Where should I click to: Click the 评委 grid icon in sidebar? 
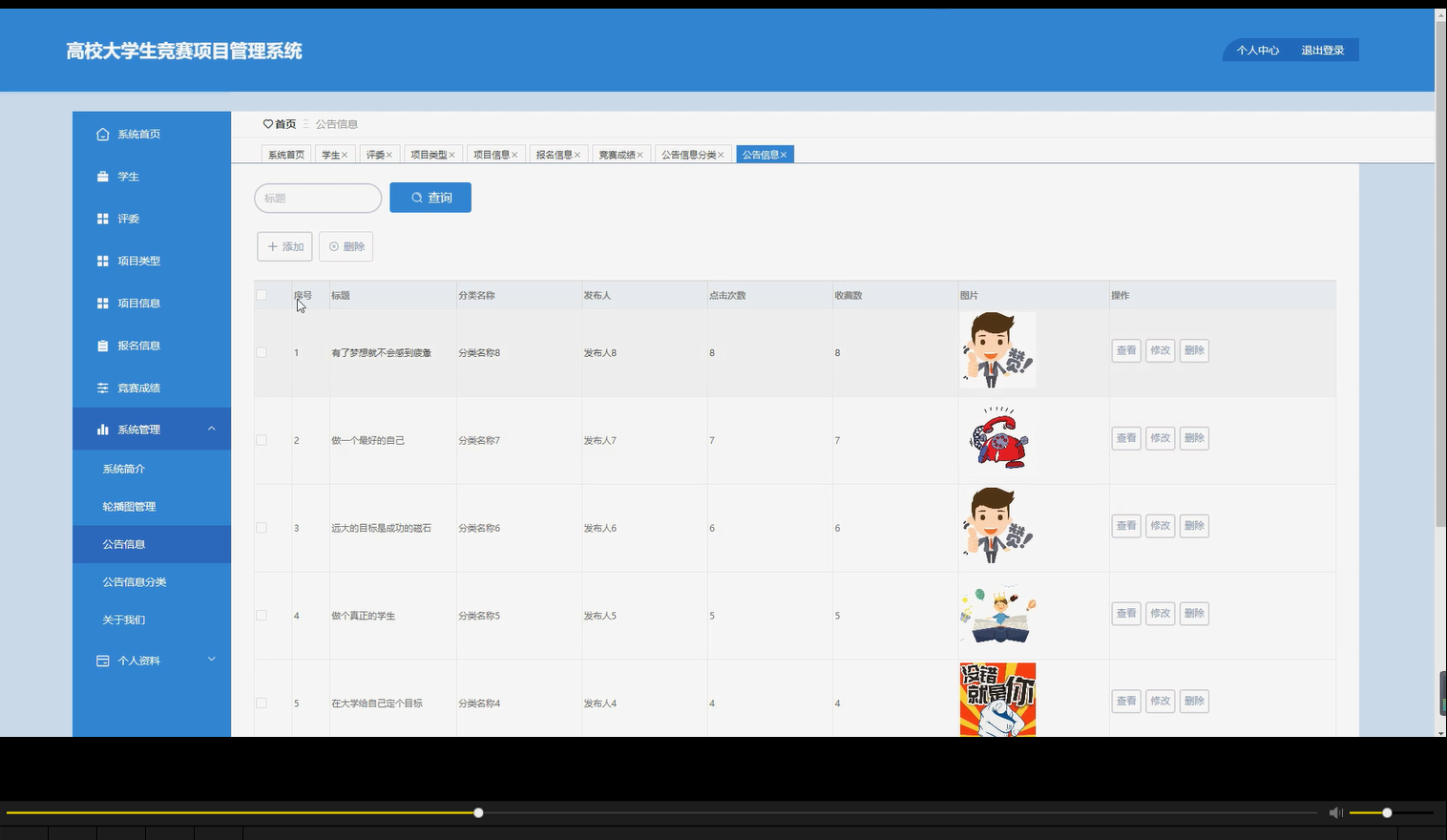pos(103,218)
